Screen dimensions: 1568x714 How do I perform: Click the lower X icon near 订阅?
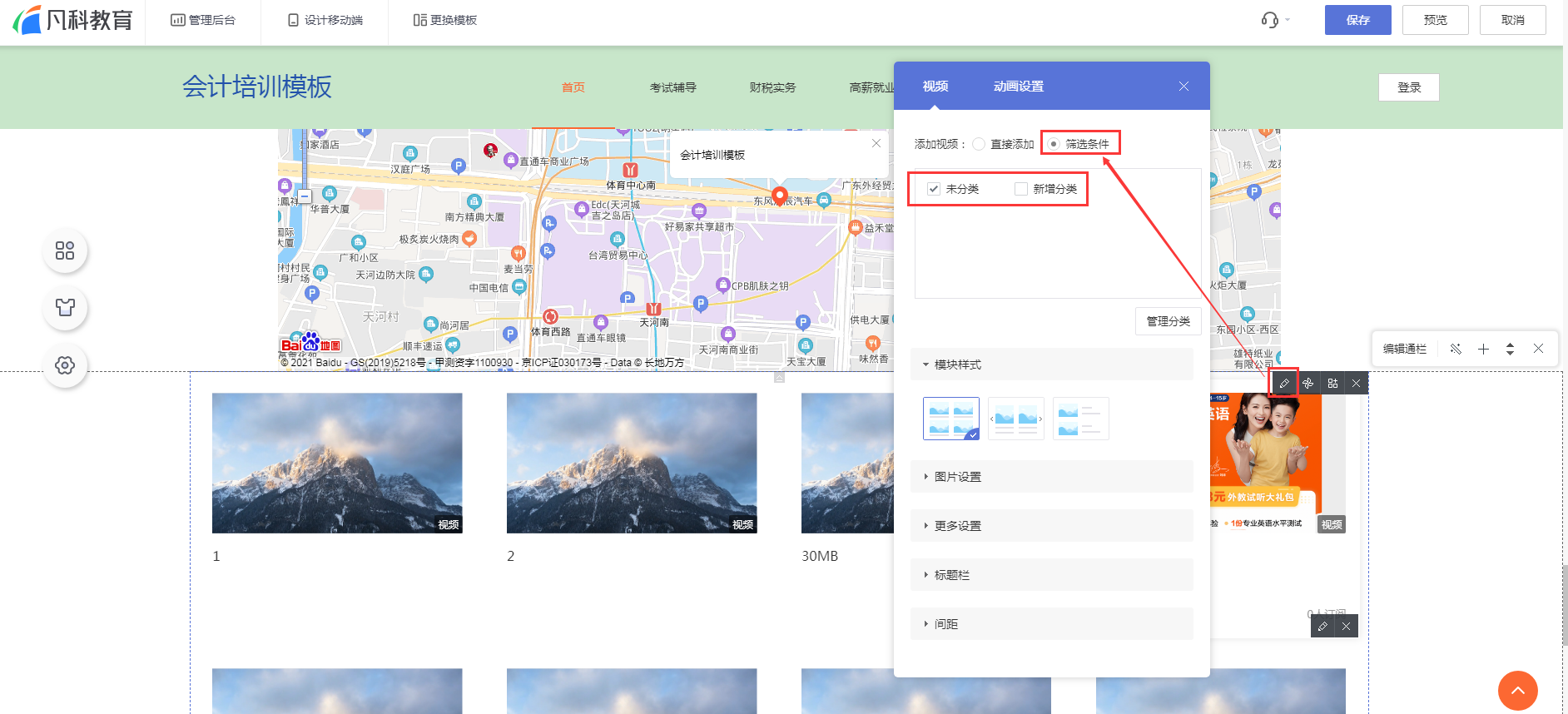coord(1346,627)
